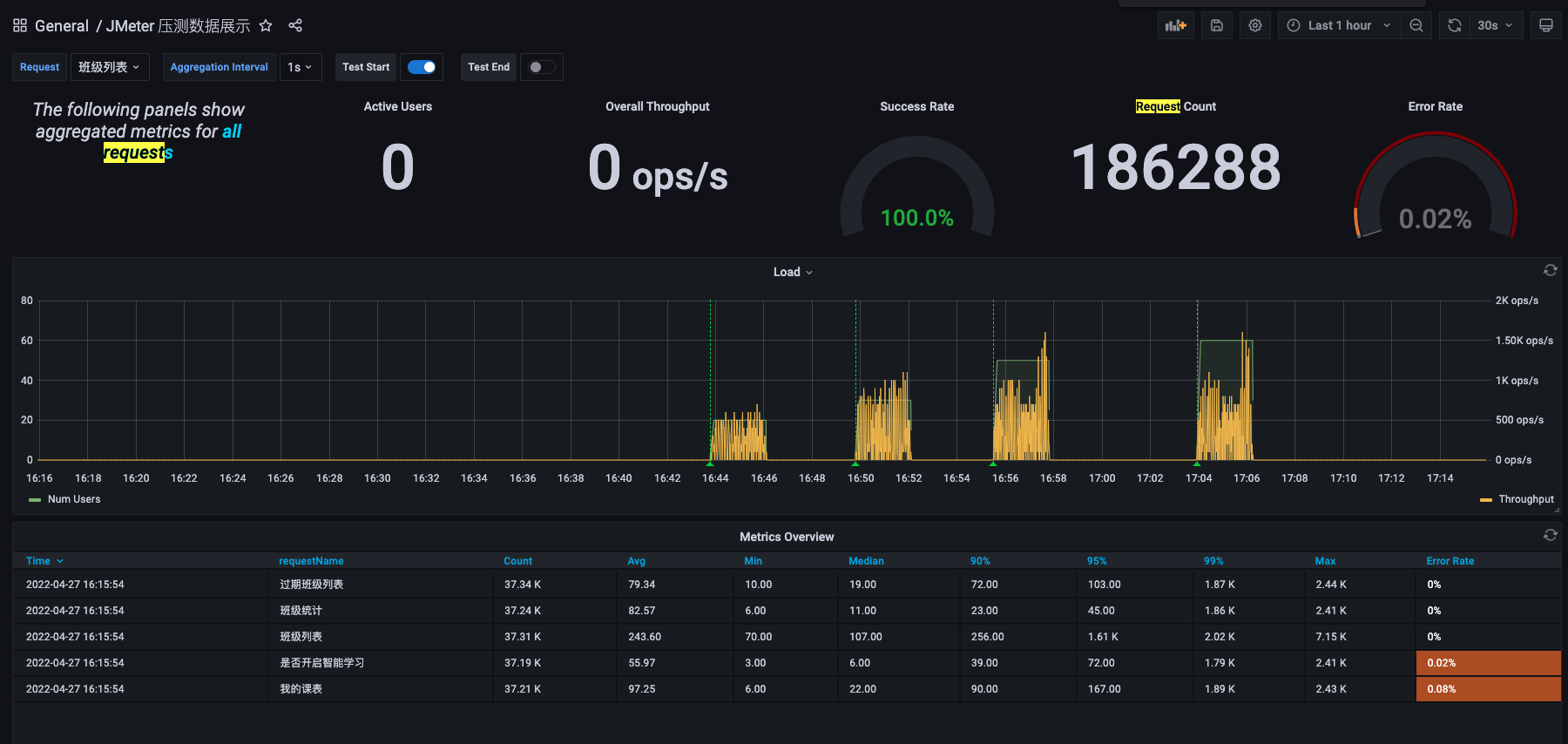
Task: Toggle the Test End switch
Action: pos(542,67)
